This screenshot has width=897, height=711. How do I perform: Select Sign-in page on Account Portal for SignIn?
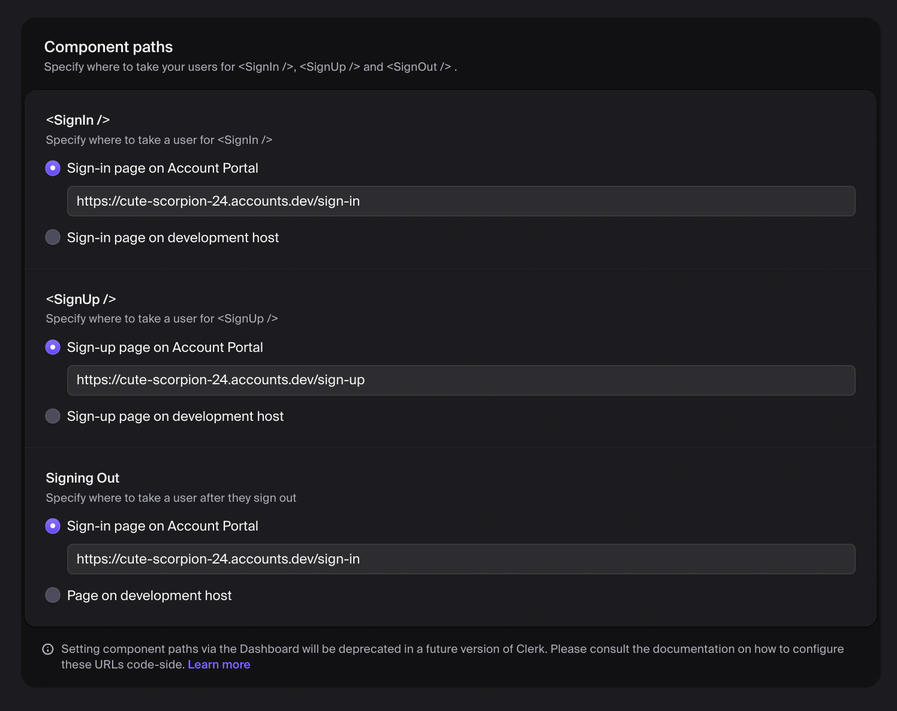52,167
